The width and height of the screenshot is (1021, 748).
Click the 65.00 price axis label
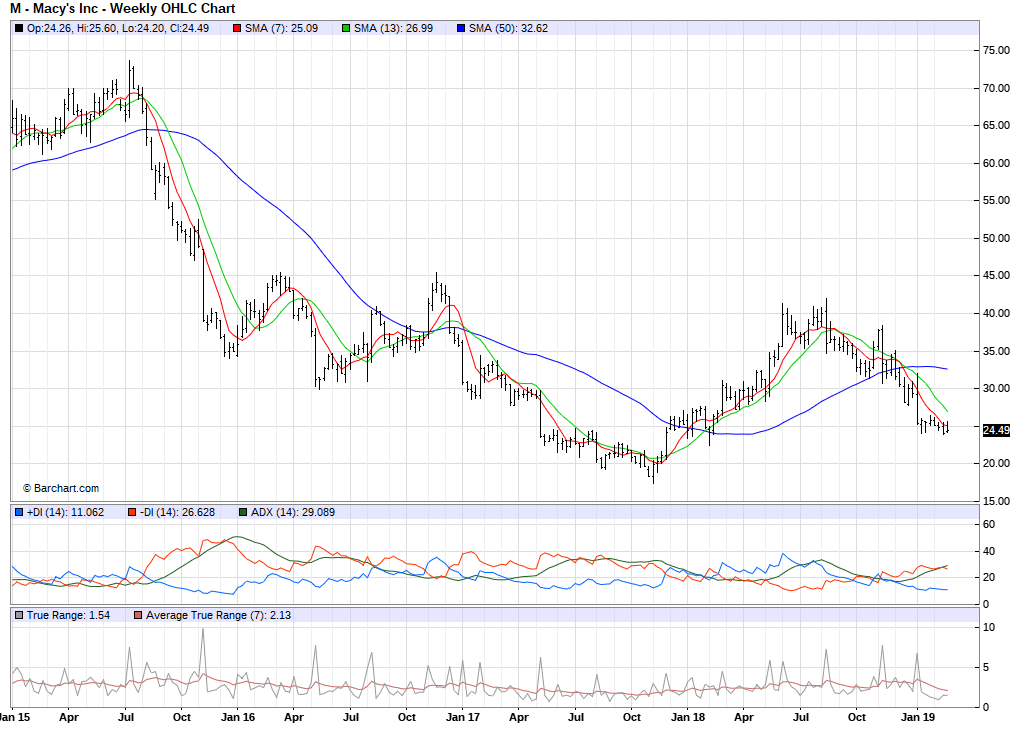pyautogui.click(x=996, y=126)
